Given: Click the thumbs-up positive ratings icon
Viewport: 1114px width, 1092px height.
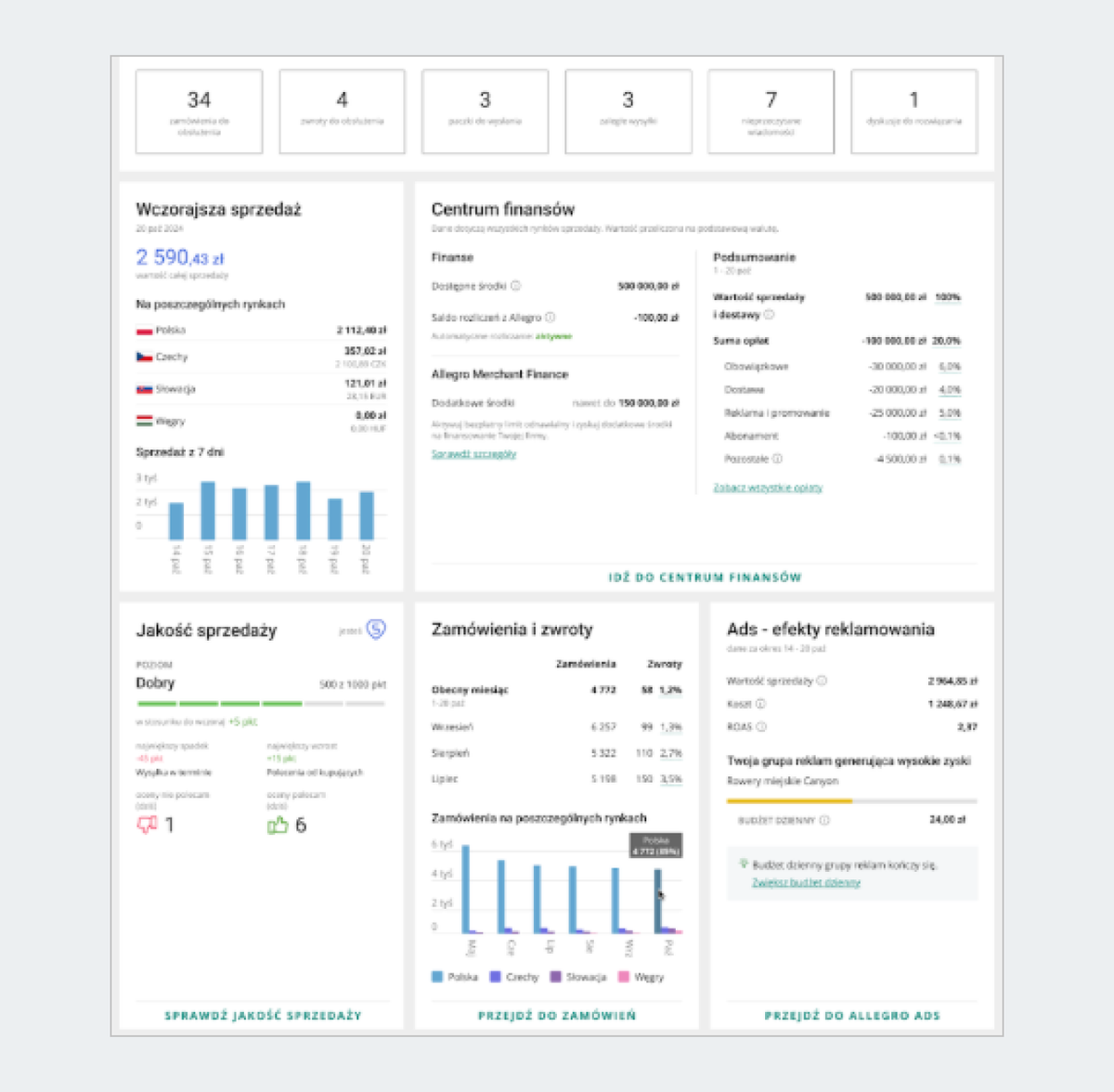Looking at the screenshot, I should pyautogui.click(x=278, y=825).
